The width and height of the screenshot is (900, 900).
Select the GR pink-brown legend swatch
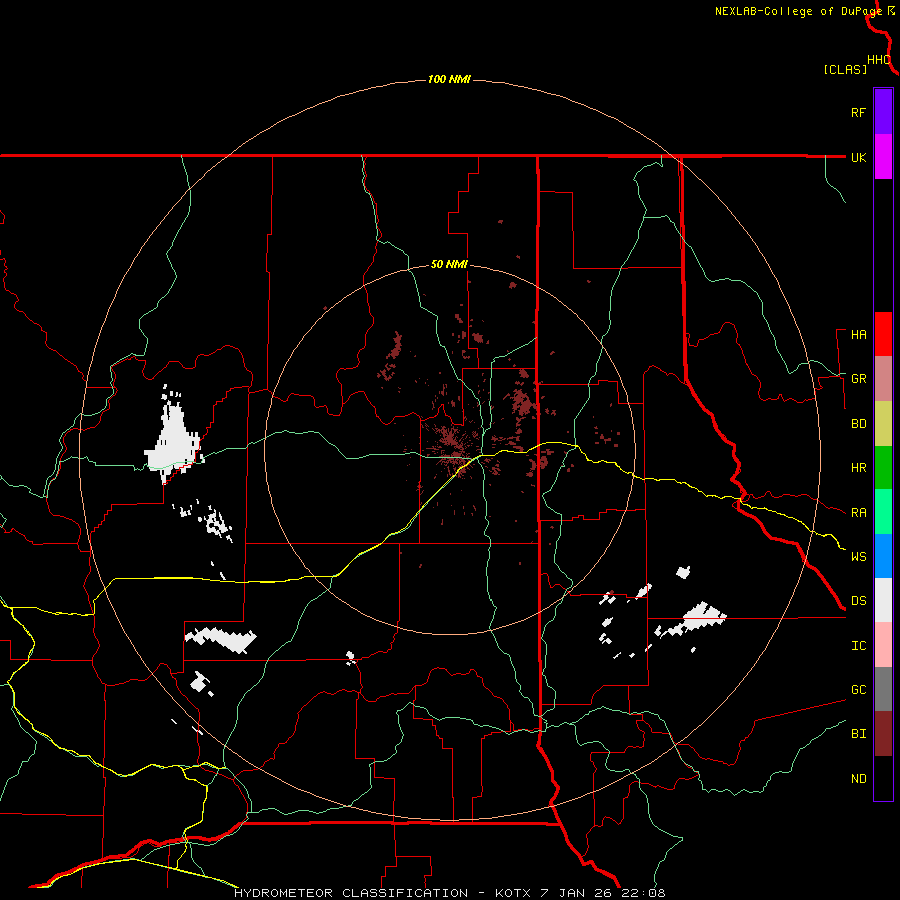(883, 379)
